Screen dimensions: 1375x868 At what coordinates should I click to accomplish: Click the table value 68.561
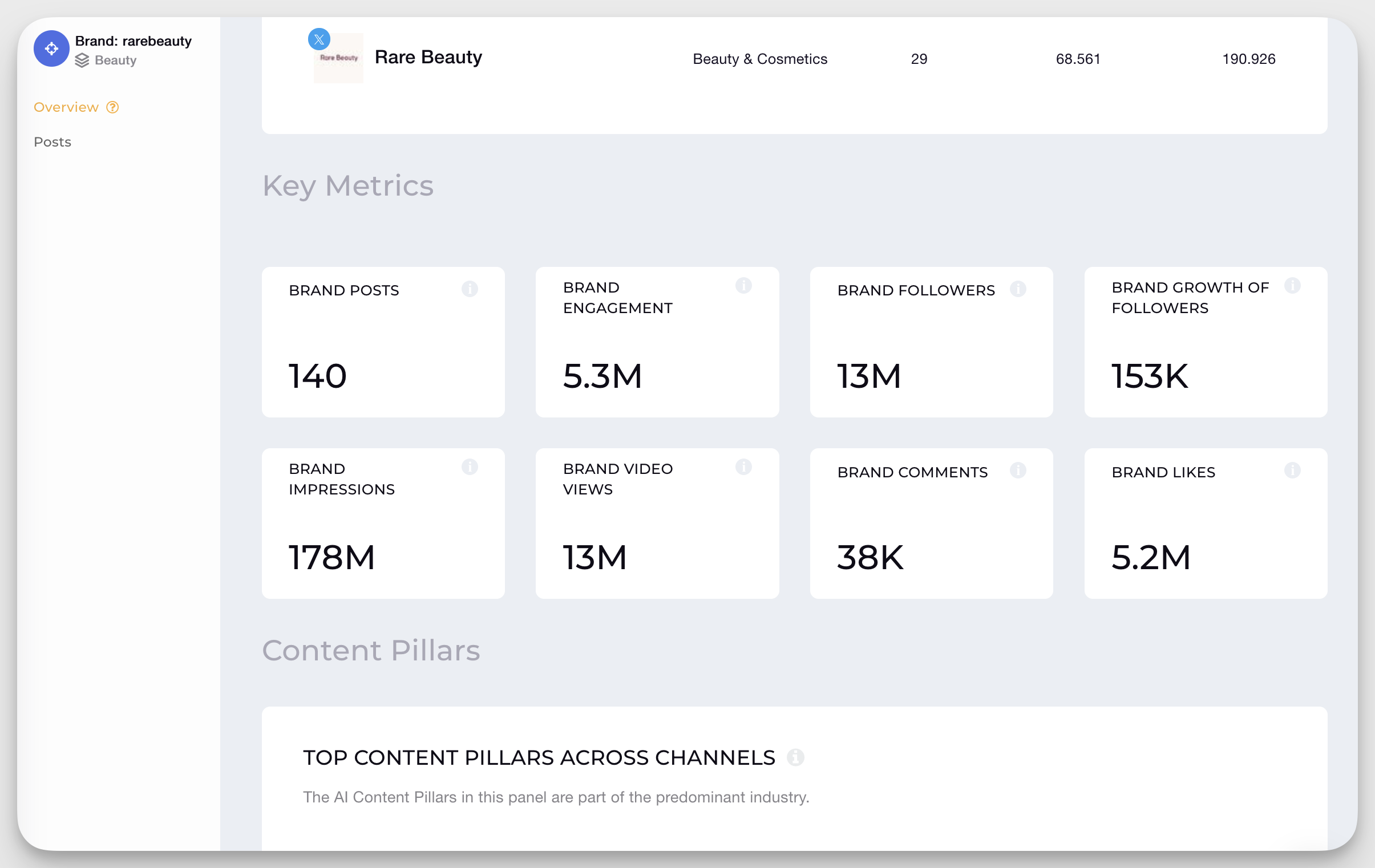click(x=1078, y=59)
